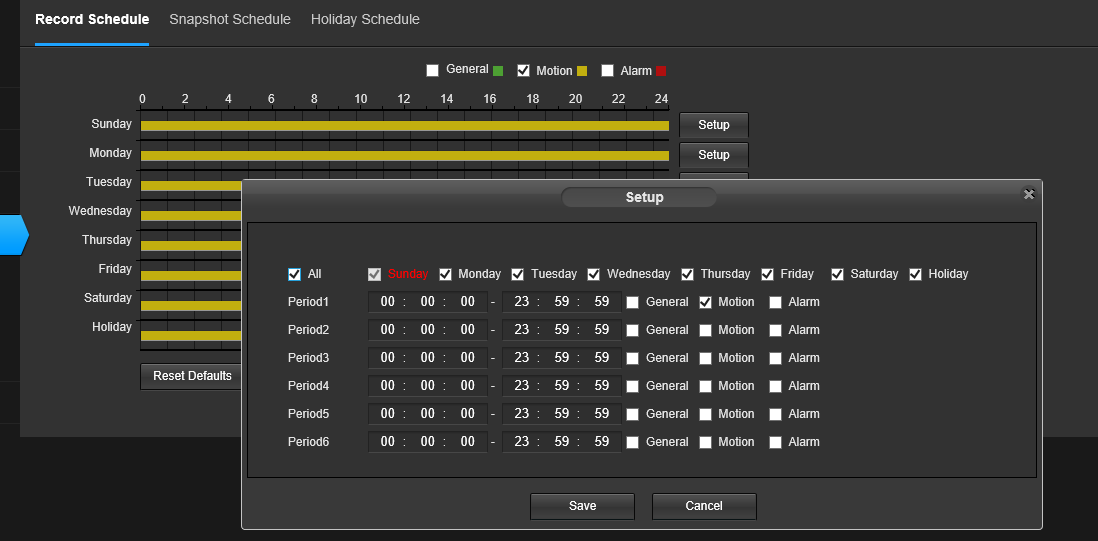Viewport: 1098px width, 541px height.
Task: Click the Holiday timeline bar
Action: pyautogui.click(x=191, y=336)
